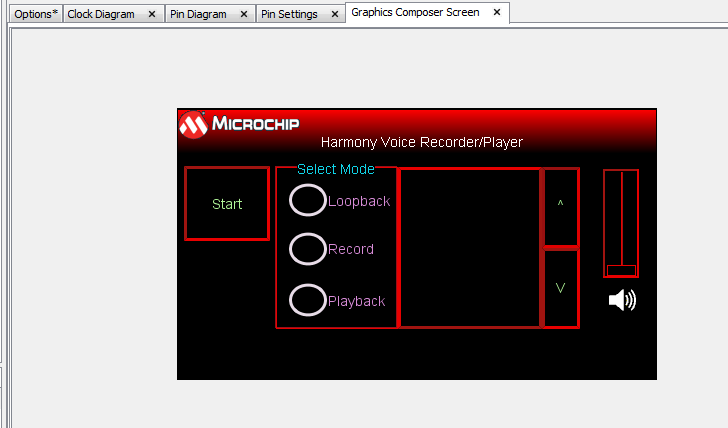Screen dimensions: 728x428
Task: Click the Microchip logo image
Action: [x=236, y=125]
